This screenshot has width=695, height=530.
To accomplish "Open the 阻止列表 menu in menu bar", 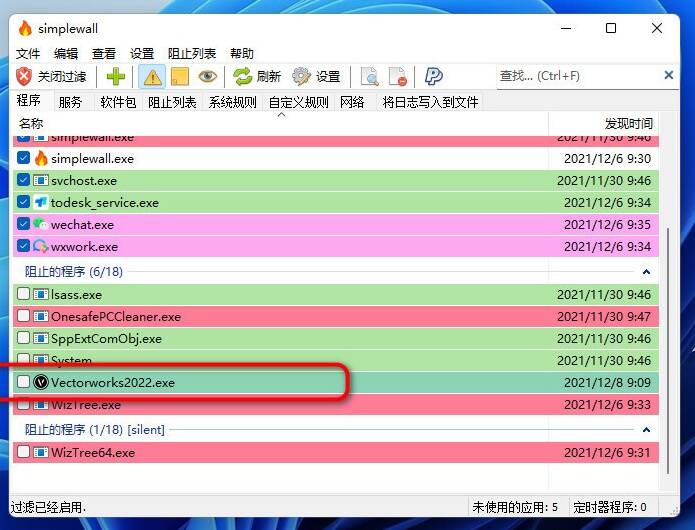I will coord(191,53).
